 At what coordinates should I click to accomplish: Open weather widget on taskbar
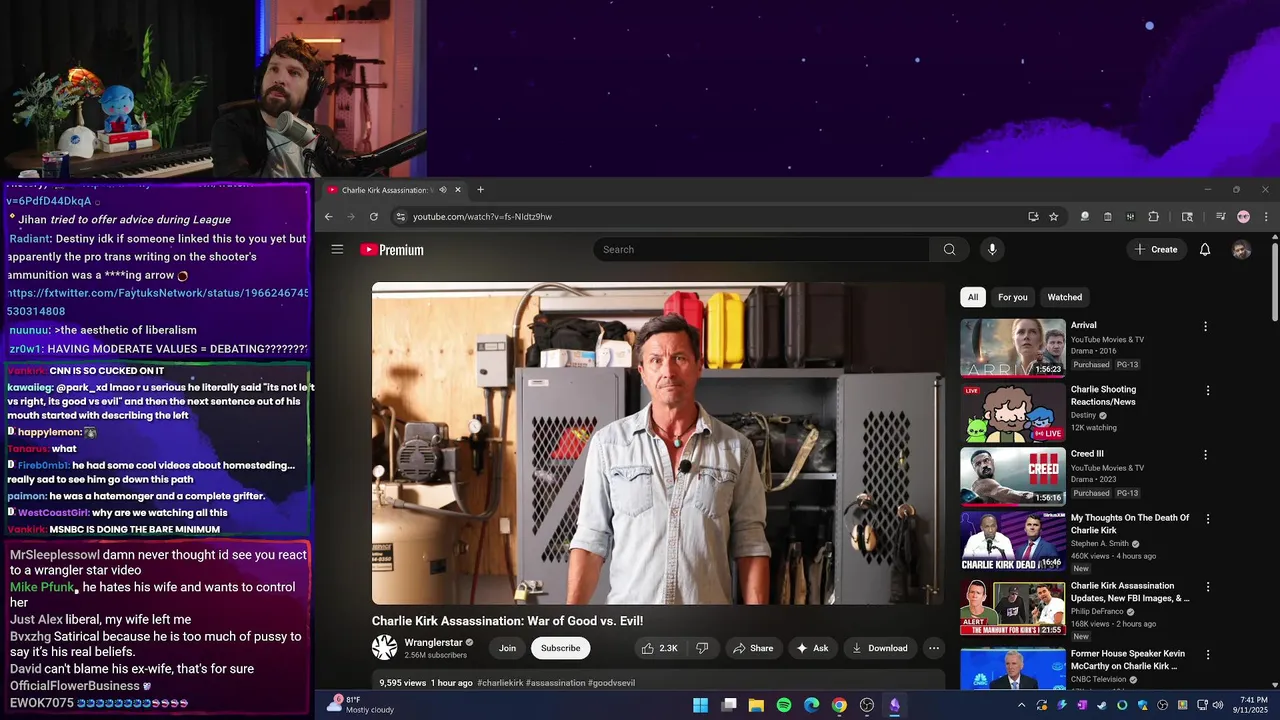[x=360, y=705]
